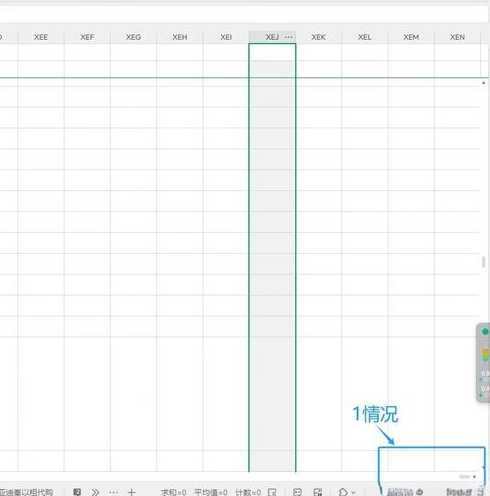Add a new sheet with the plus icon
This screenshot has height=496, width=490.
coord(132,492)
